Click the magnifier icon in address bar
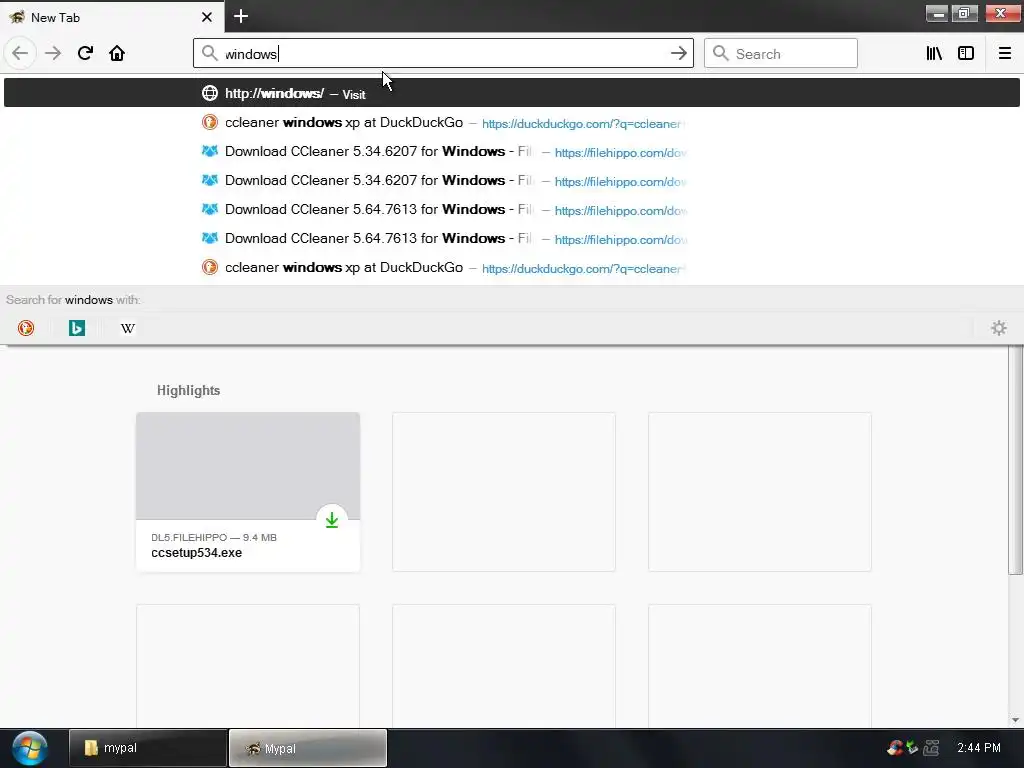Image resolution: width=1024 pixels, height=768 pixels. pos(209,53)
